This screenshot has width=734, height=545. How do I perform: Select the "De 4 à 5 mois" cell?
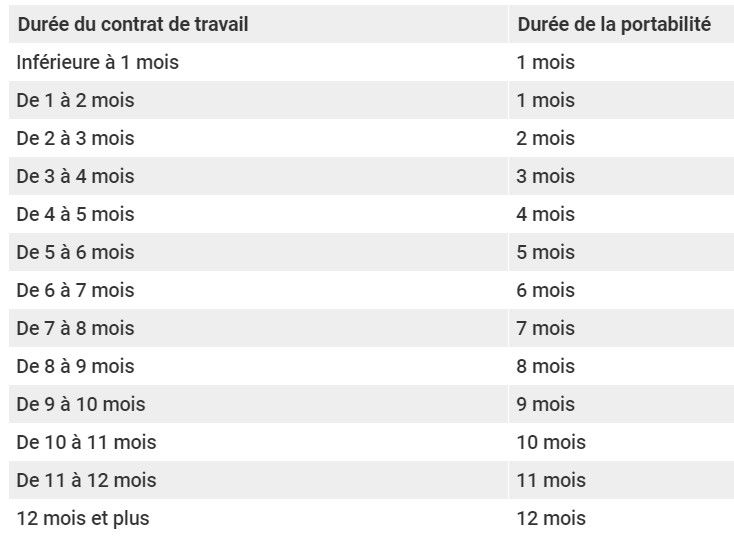pyautogui.click(x=75, y=215)
